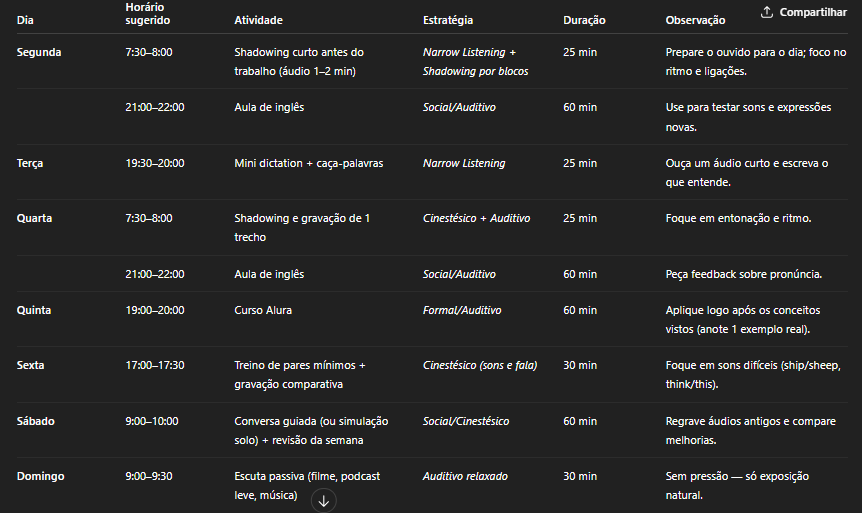Click the Curso Alura activity cell

263,310
